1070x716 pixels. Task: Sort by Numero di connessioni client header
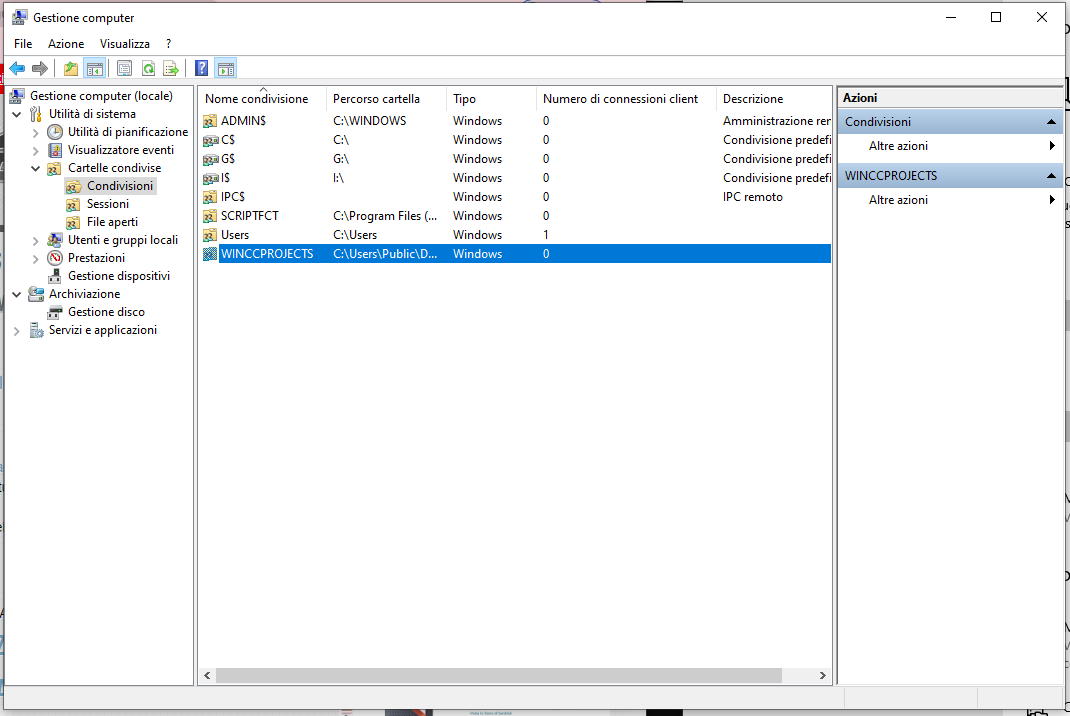click(627, 99)
